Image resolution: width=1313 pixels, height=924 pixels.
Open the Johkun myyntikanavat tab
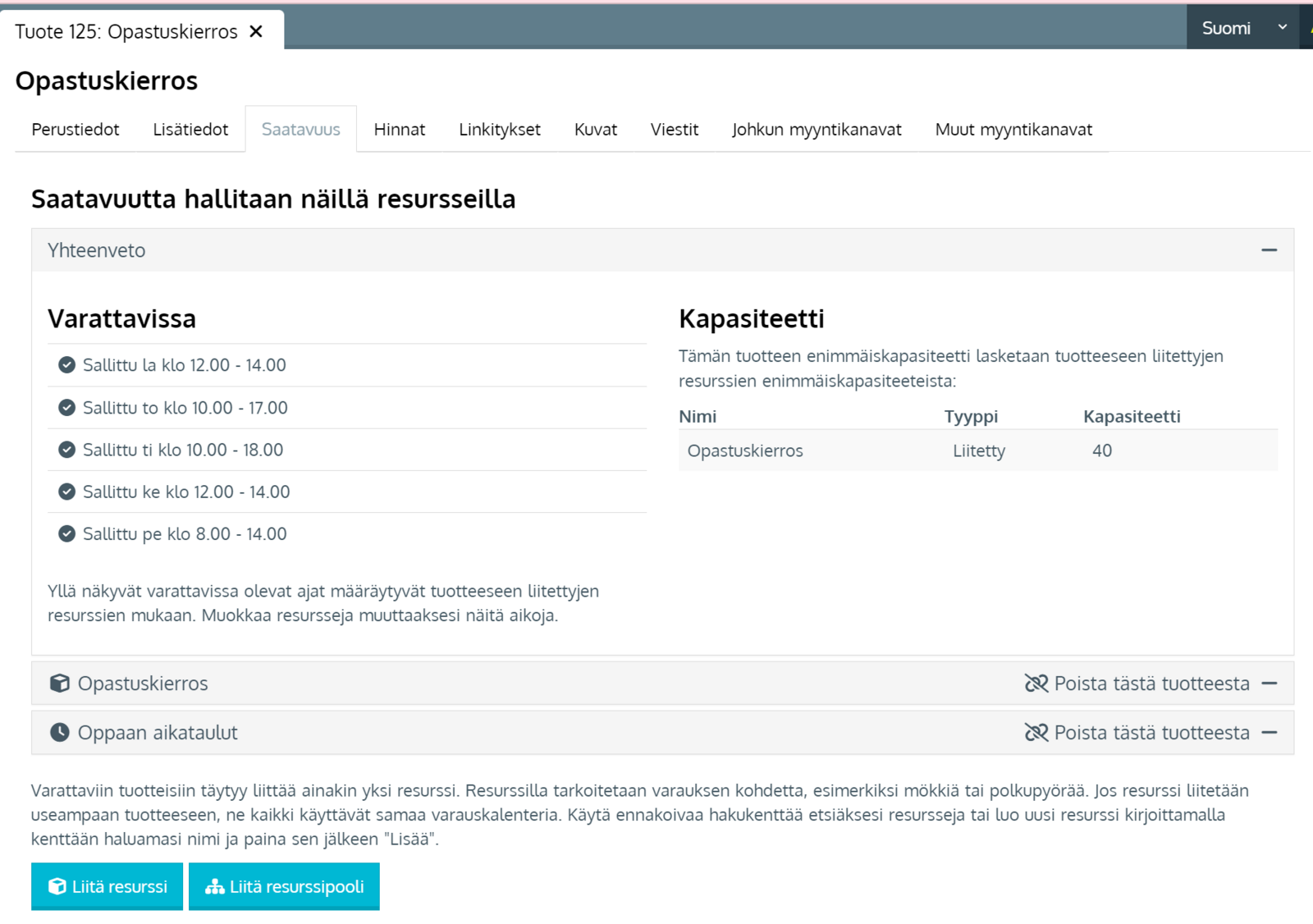(816, 130)
